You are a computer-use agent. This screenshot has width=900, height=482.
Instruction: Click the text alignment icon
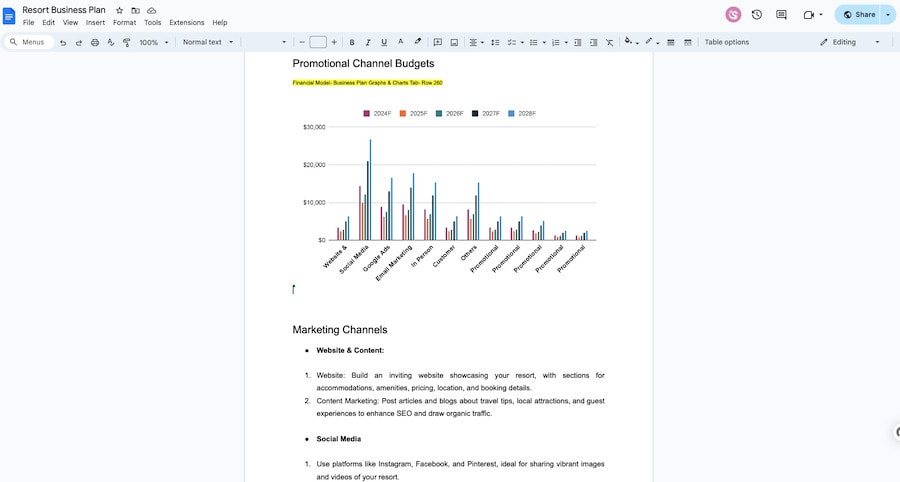point(473,42)
